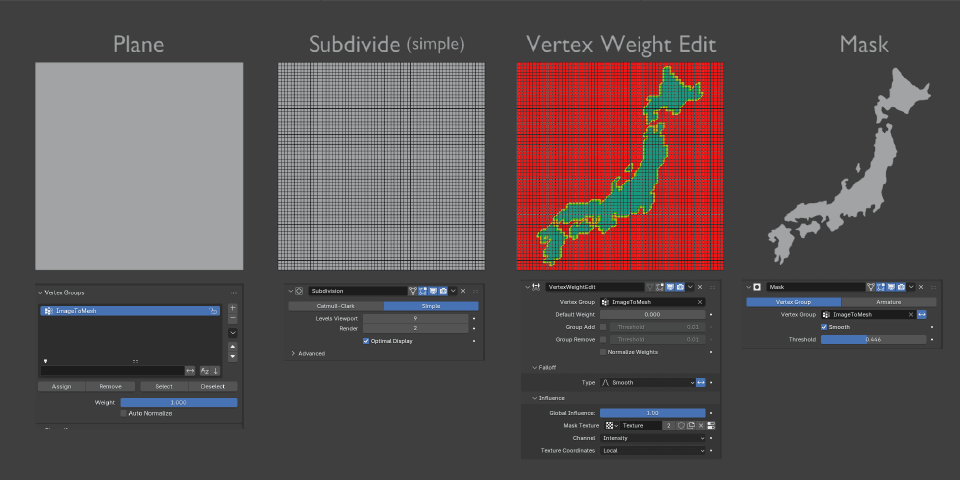Open the Texture Coordinates dropdown
The width and height of the screenshot is (960, 480).
(653, 451)
